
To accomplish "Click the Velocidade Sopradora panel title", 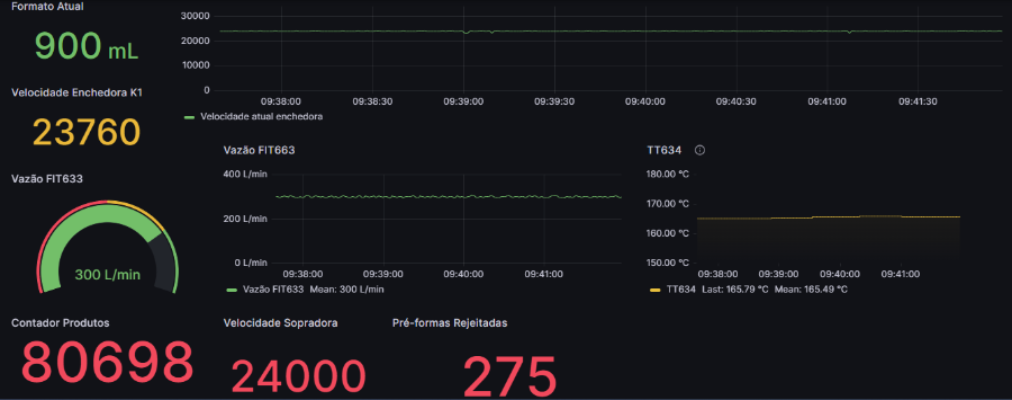I will tap(280, 323).
